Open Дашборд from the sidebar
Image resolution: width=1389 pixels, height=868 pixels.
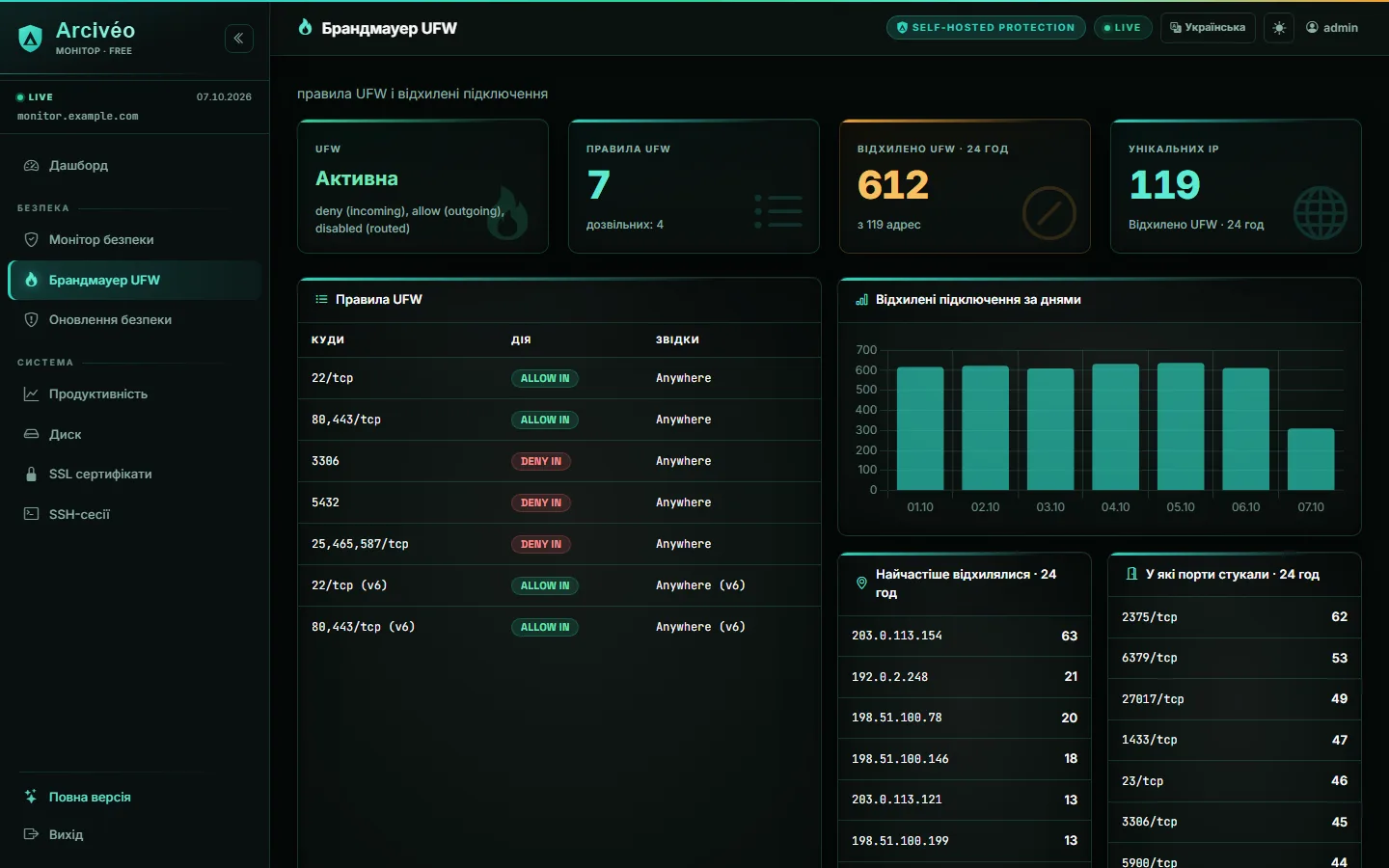coord(135,165)
